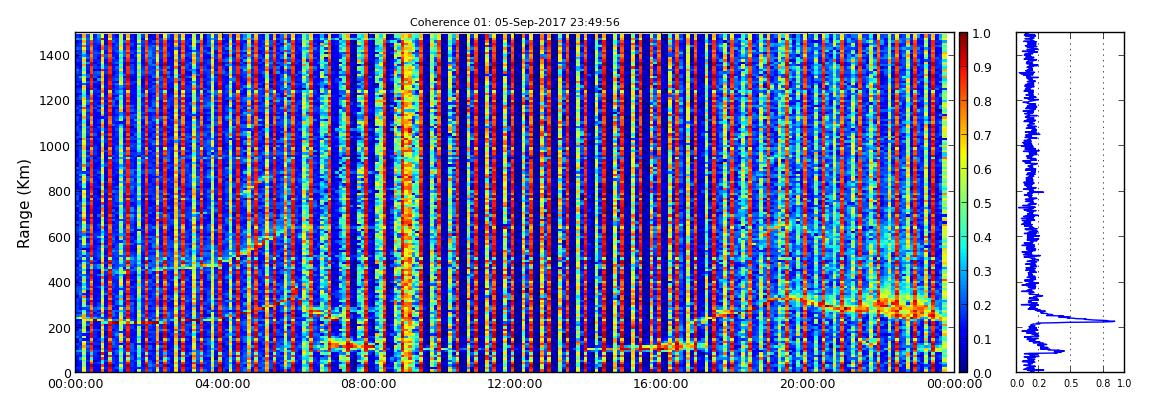Click the dark red top of the colorbar
The height and width of the screenshot is (407, 1150).
[963, 38]
